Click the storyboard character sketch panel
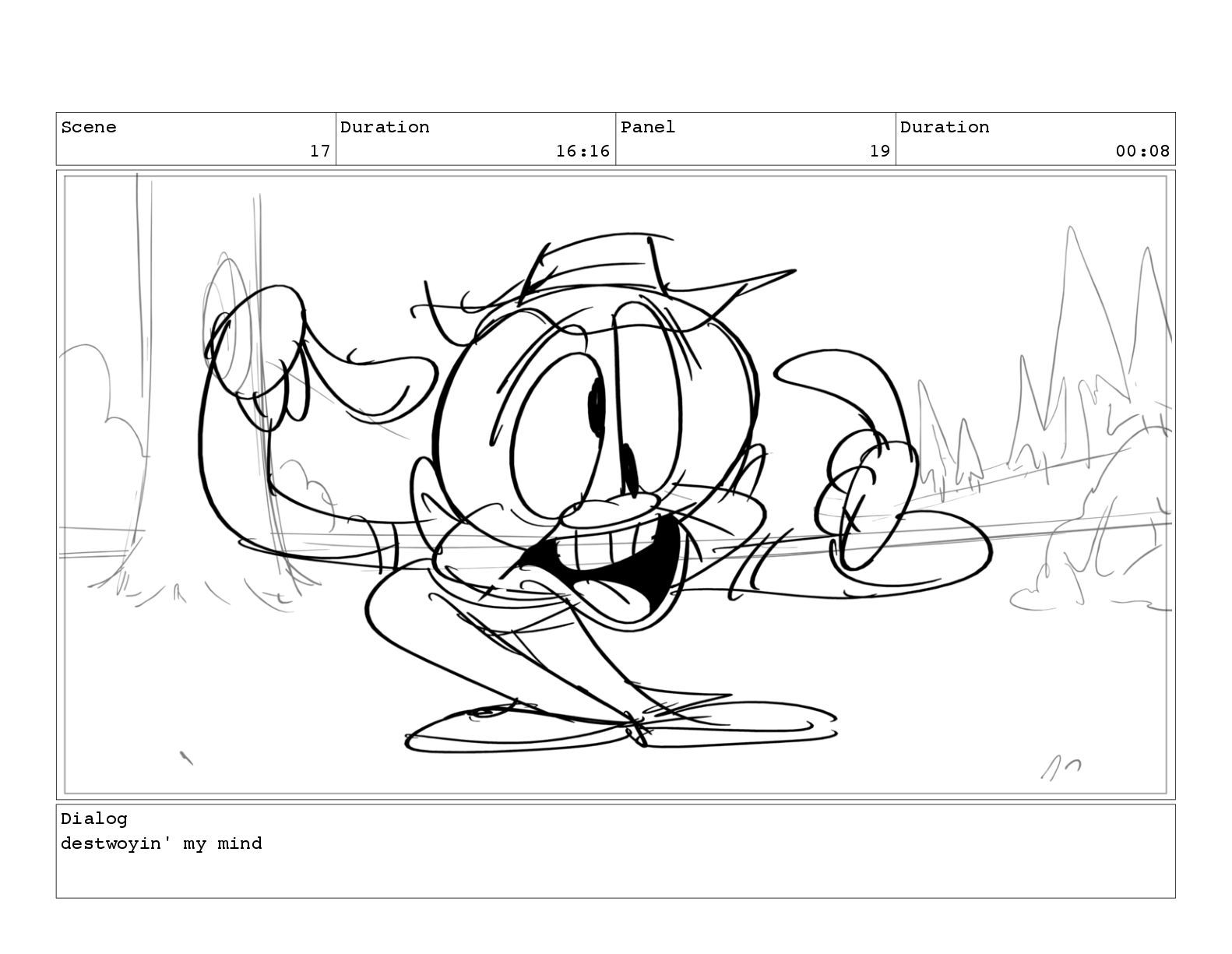The height and width of the screenshot is (954, 1232). pos(615,484)
